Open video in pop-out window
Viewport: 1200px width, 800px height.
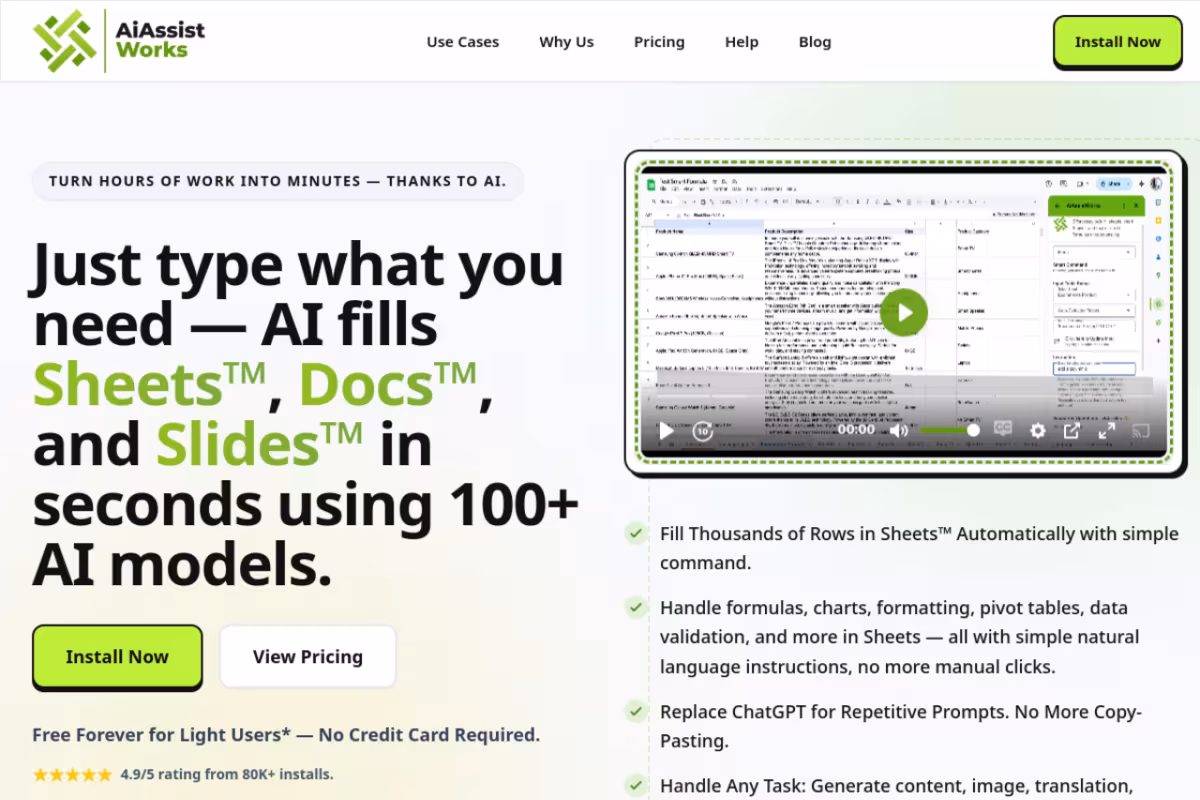[x=1072, y=430]
